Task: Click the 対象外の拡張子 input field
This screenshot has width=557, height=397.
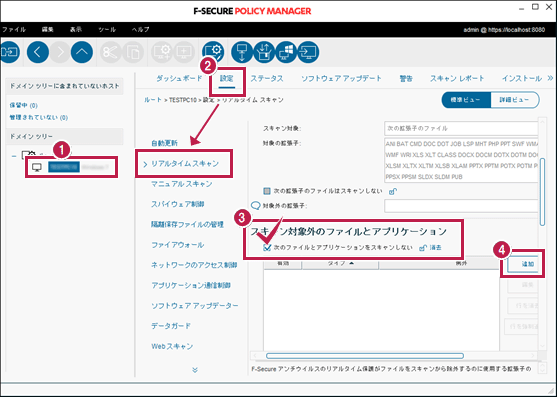Action: tap(461, 206)
